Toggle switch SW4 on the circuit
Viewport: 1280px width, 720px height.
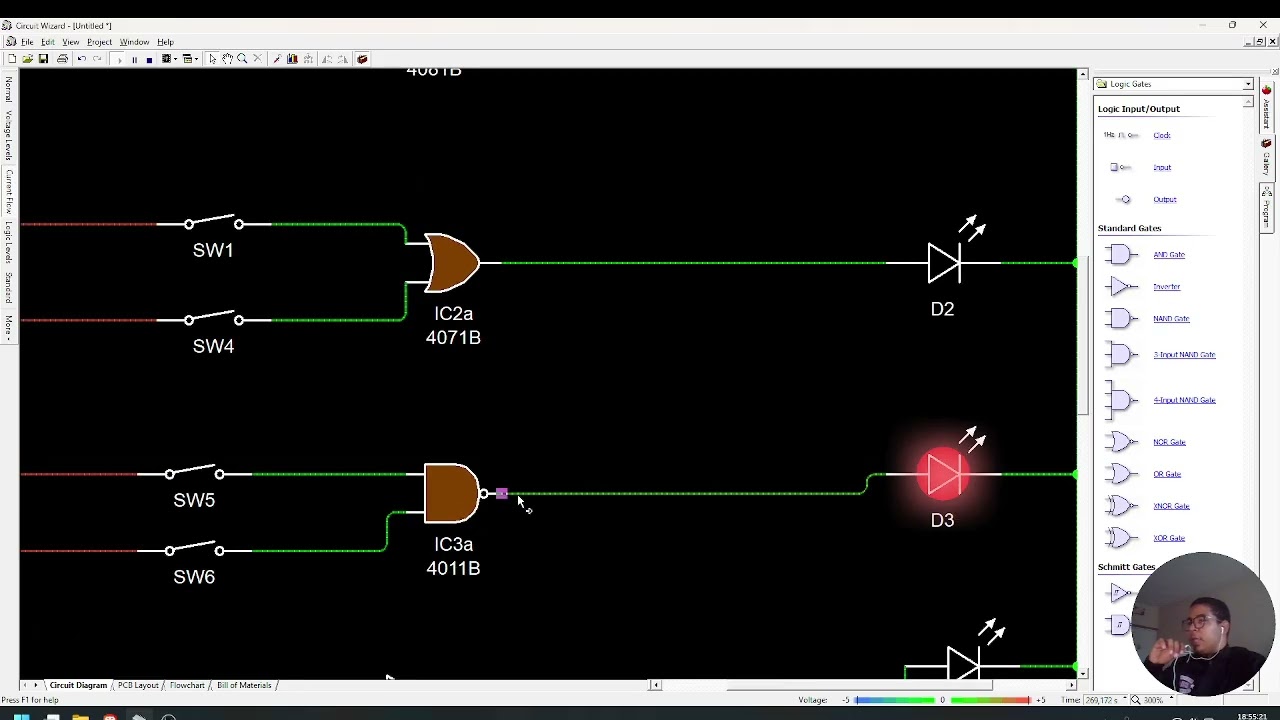click(213, 318)
